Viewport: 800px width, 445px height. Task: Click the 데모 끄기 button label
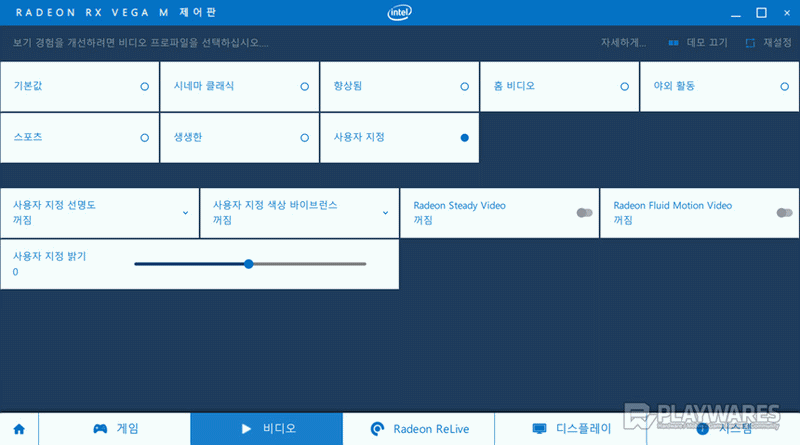[x=707, y=43]
